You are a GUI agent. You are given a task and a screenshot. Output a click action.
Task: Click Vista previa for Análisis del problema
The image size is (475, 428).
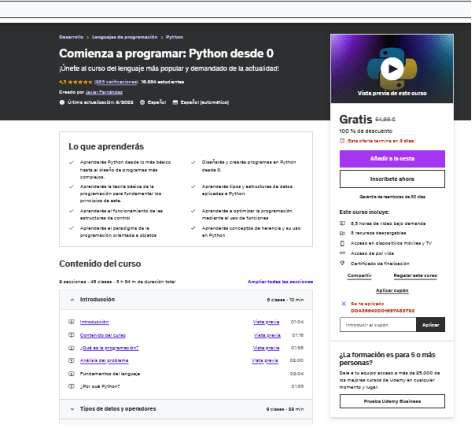(x=265, y=361)
